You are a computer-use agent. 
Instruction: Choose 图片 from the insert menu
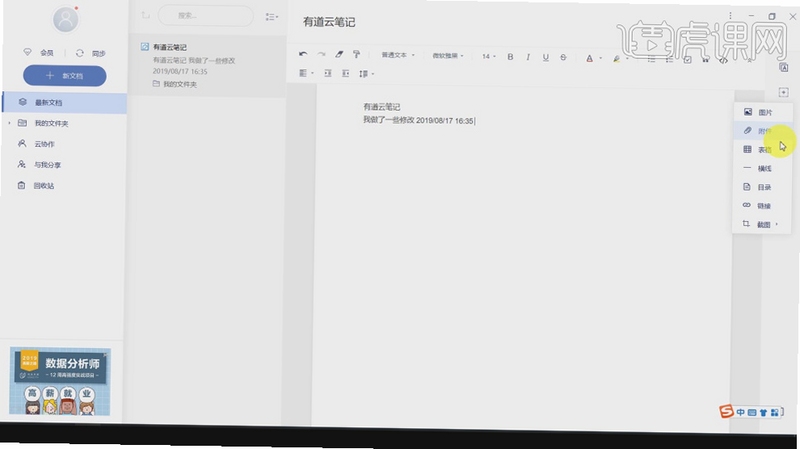pyautogui.click(x=762, y=112)
